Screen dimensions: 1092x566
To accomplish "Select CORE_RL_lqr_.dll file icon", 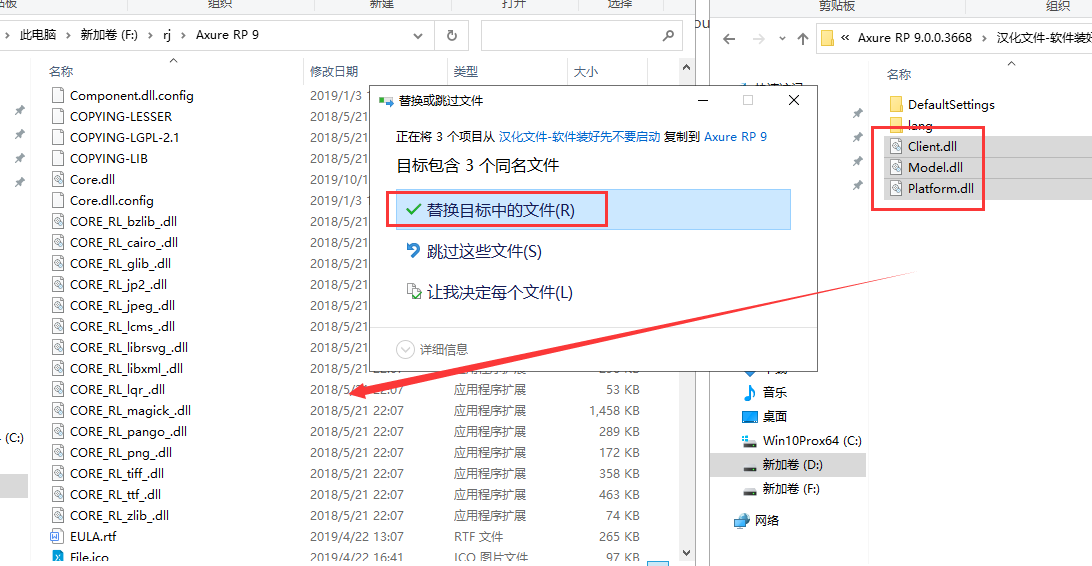I will click(58, 389).
